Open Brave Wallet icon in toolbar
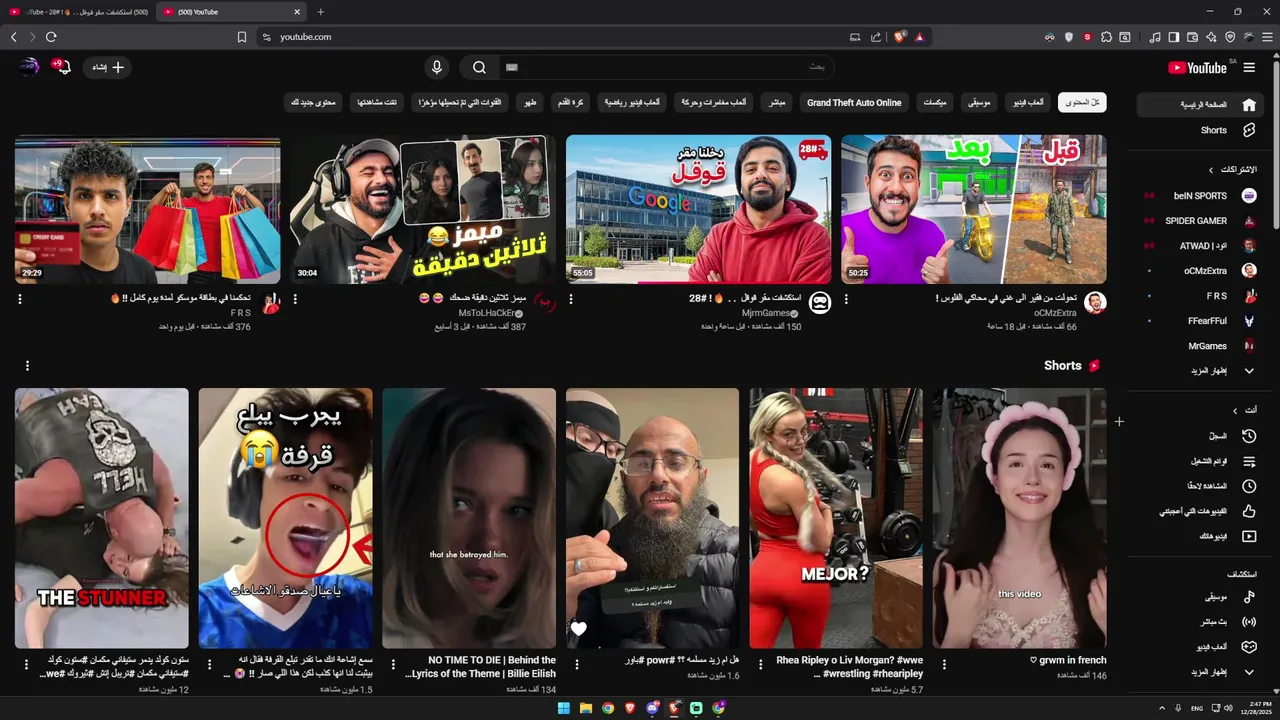The width and height of the screenshot is (1280, 720). [1192, 37]
